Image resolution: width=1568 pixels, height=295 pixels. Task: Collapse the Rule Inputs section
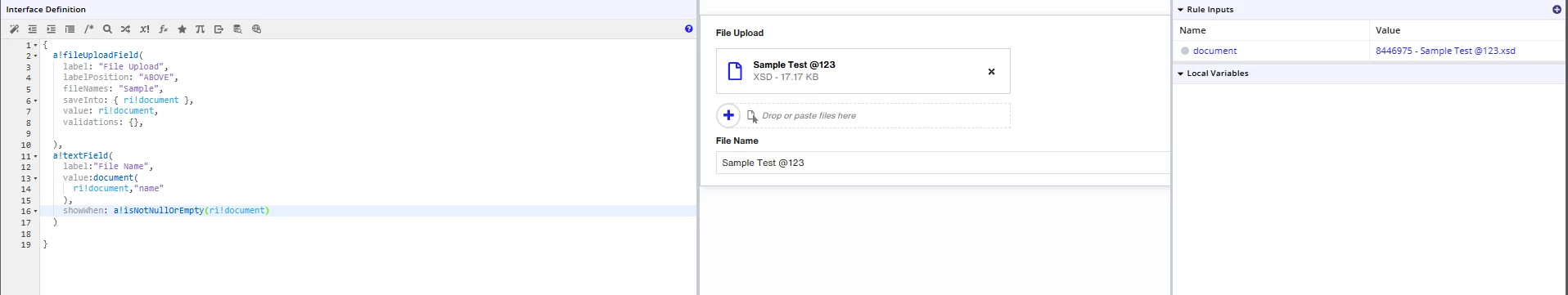click(1181, 10)
